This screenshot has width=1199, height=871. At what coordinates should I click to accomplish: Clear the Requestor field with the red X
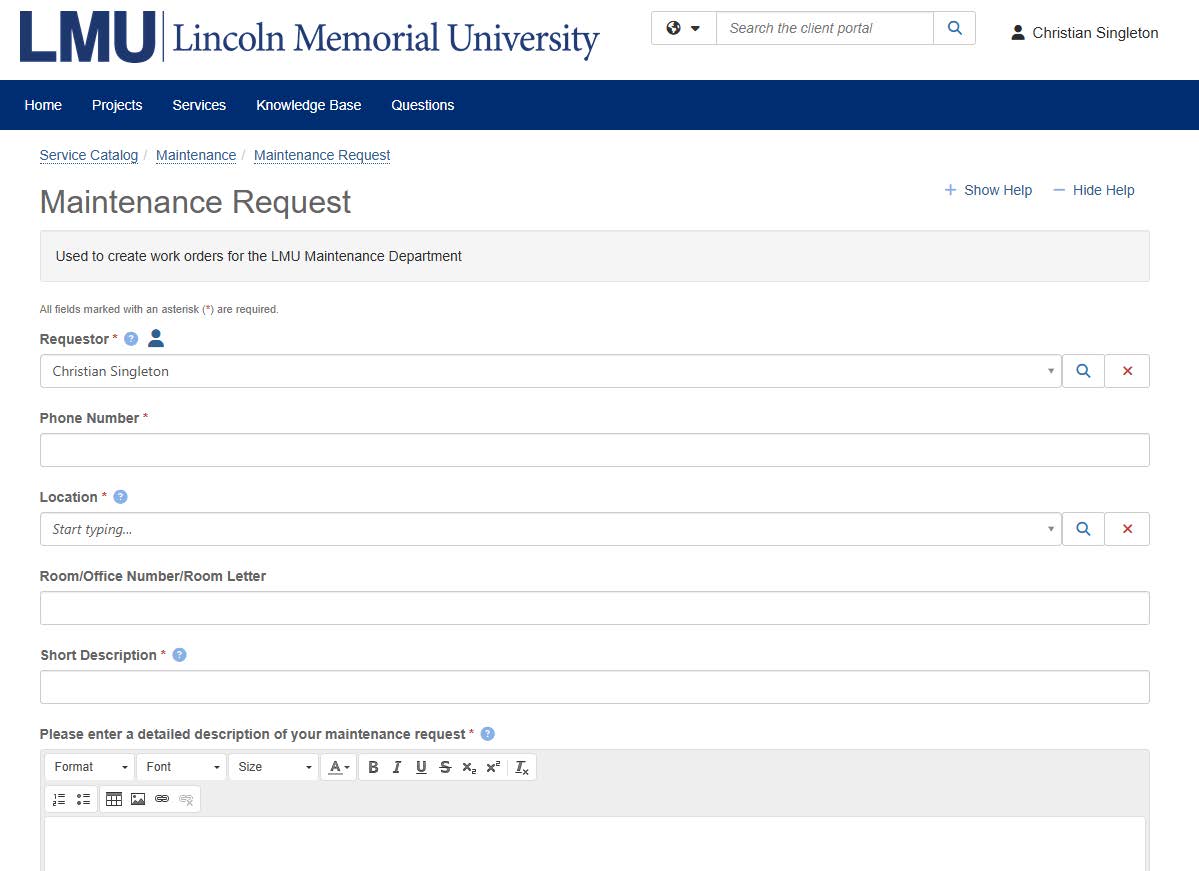[x=1127, y=370]
